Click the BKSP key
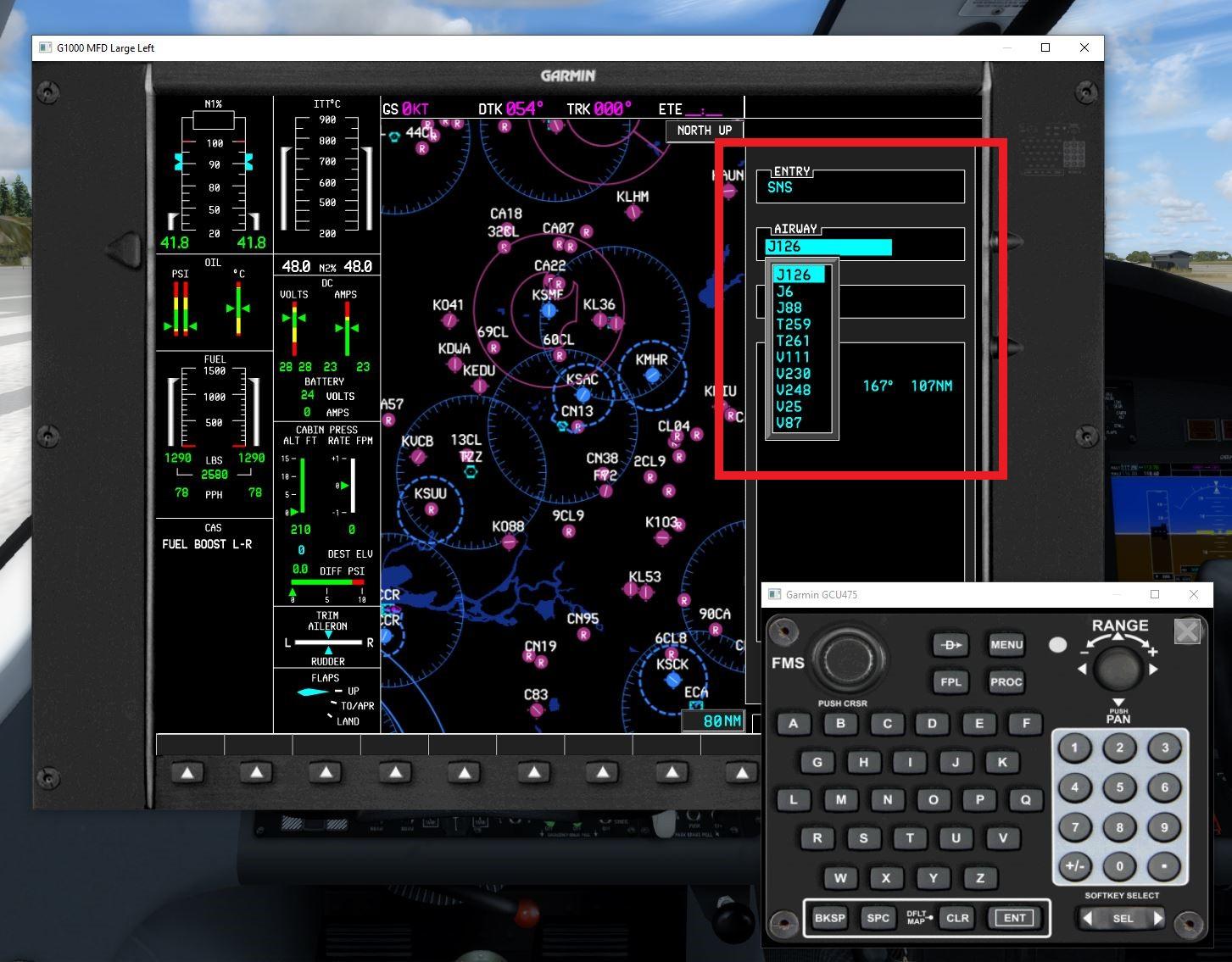 tap(829, 918)
